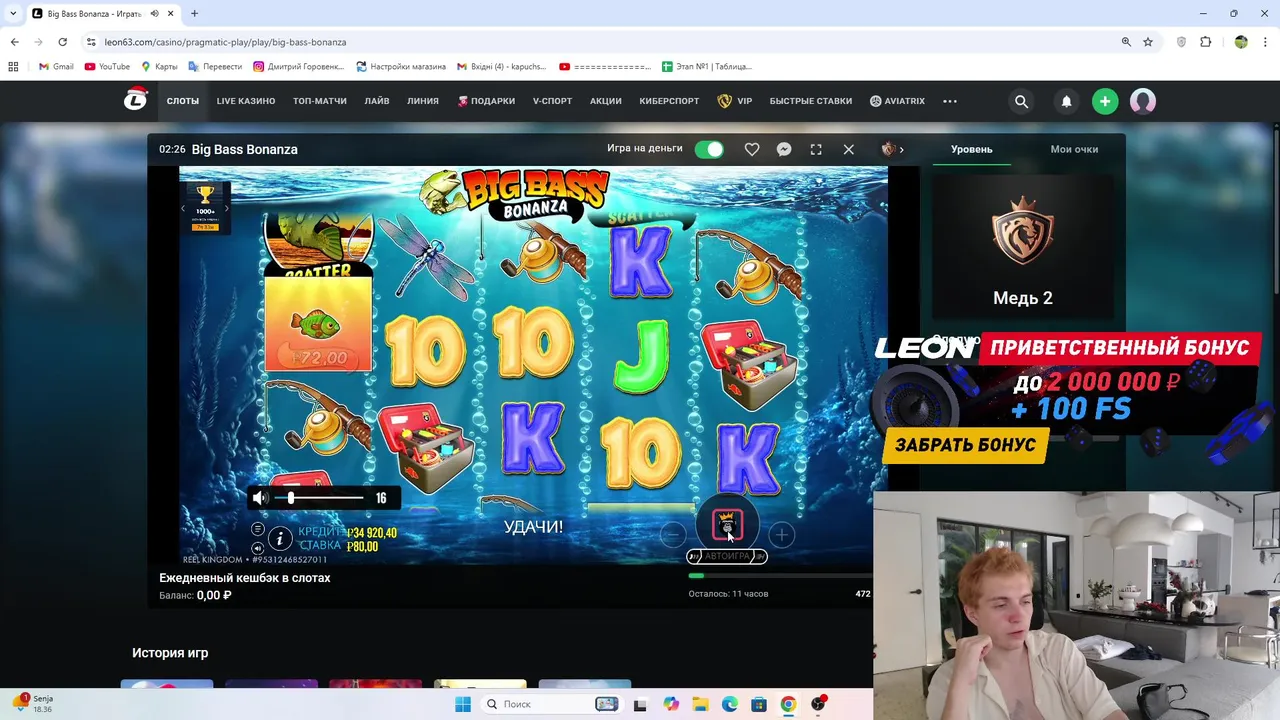Open the ЛАЙВ menu item

(x=377, y=101)
